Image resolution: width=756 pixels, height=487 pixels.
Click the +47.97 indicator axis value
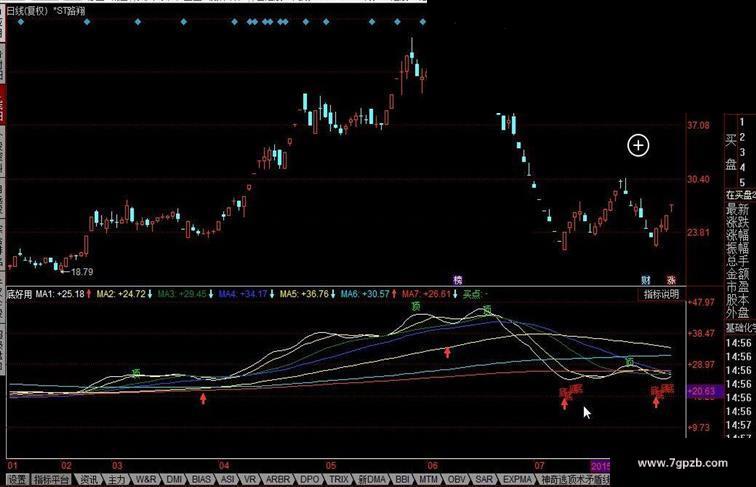click(702, 302)
